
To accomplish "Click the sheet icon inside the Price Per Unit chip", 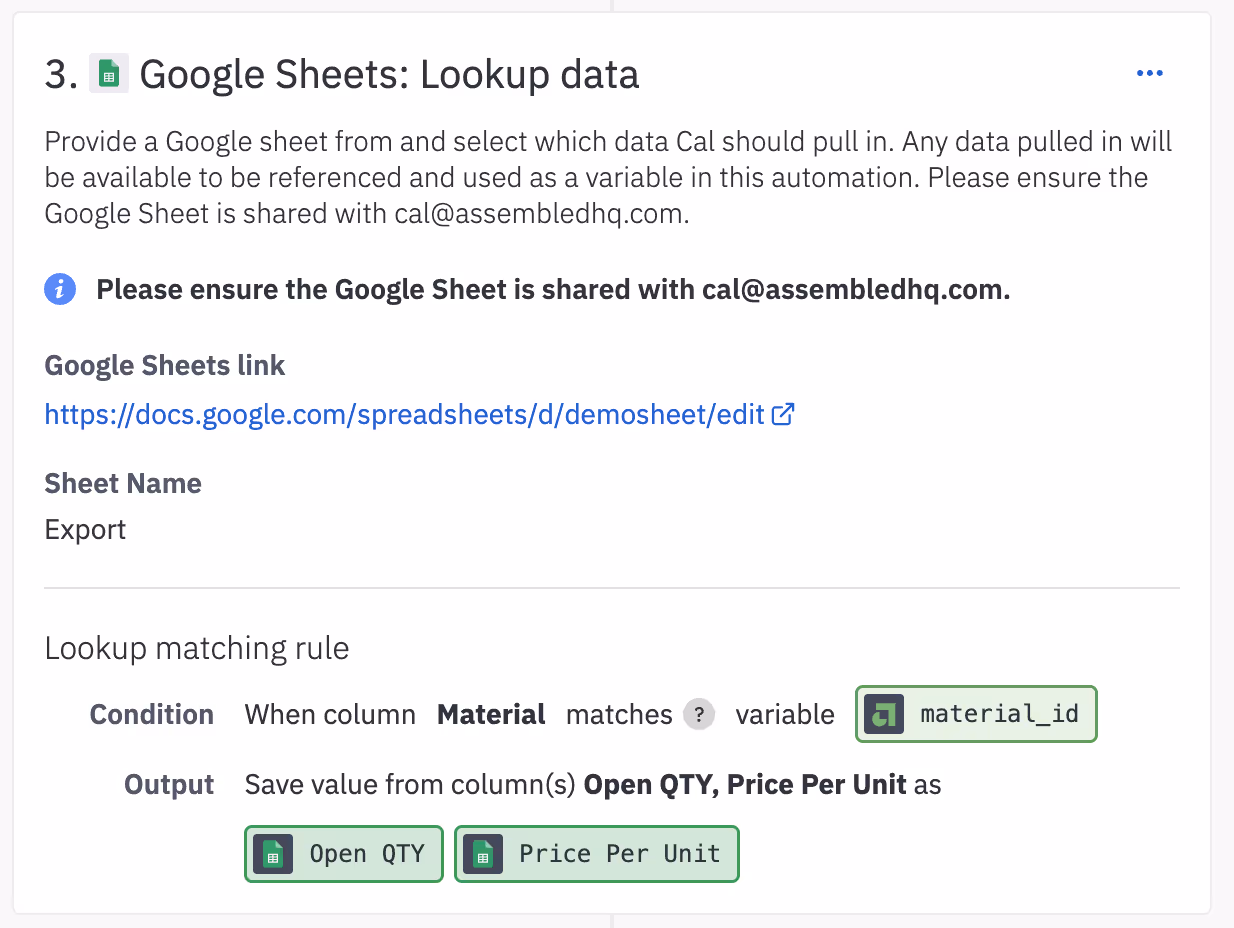I will point(483,854).
